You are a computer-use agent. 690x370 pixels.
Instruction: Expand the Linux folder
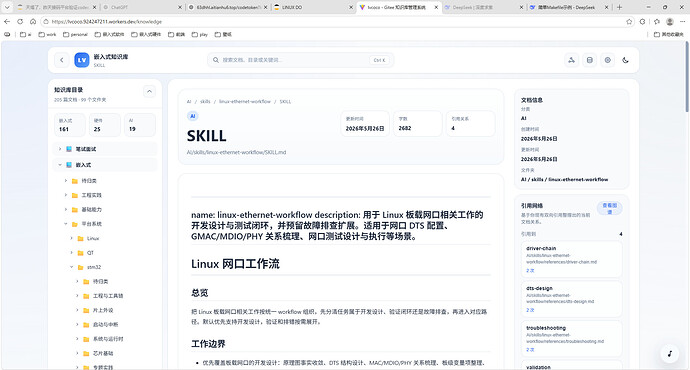pos(71,238)
